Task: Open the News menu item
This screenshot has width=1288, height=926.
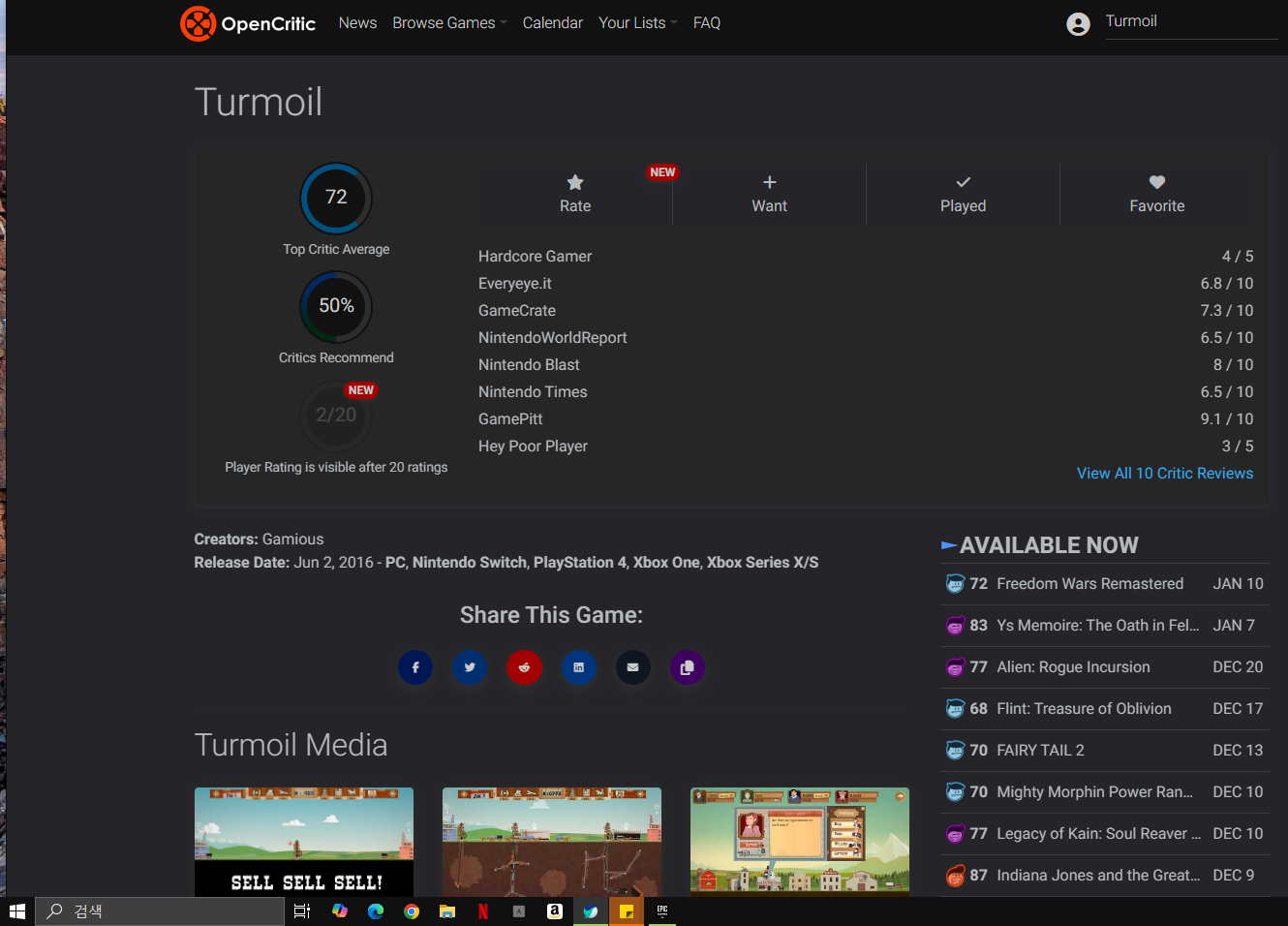Action: tap(357, 23)
